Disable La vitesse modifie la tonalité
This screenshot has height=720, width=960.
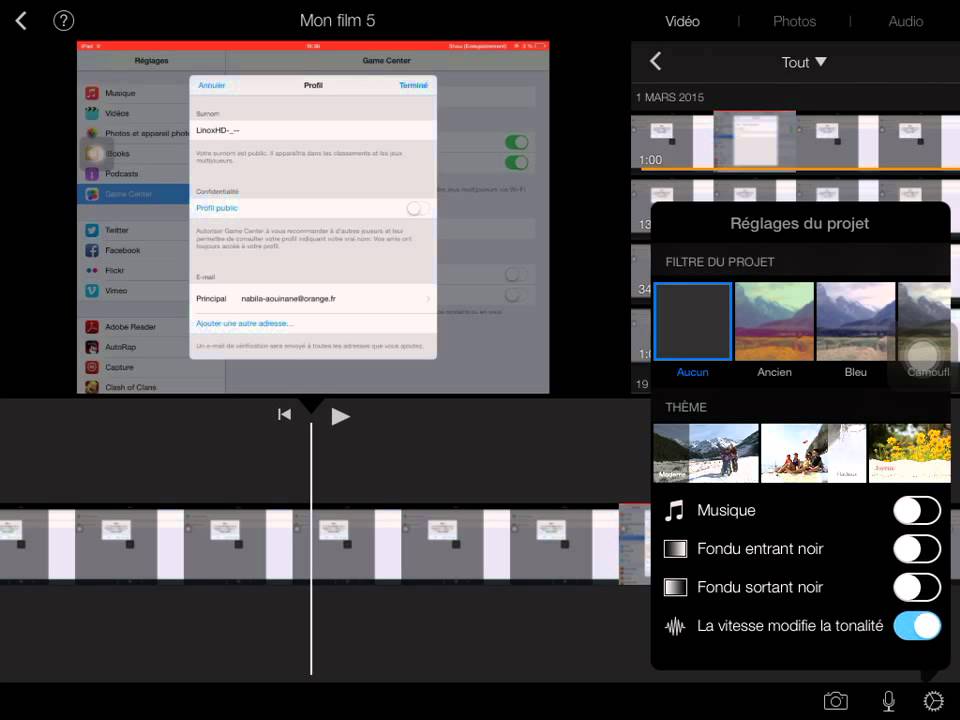[916, 626]
